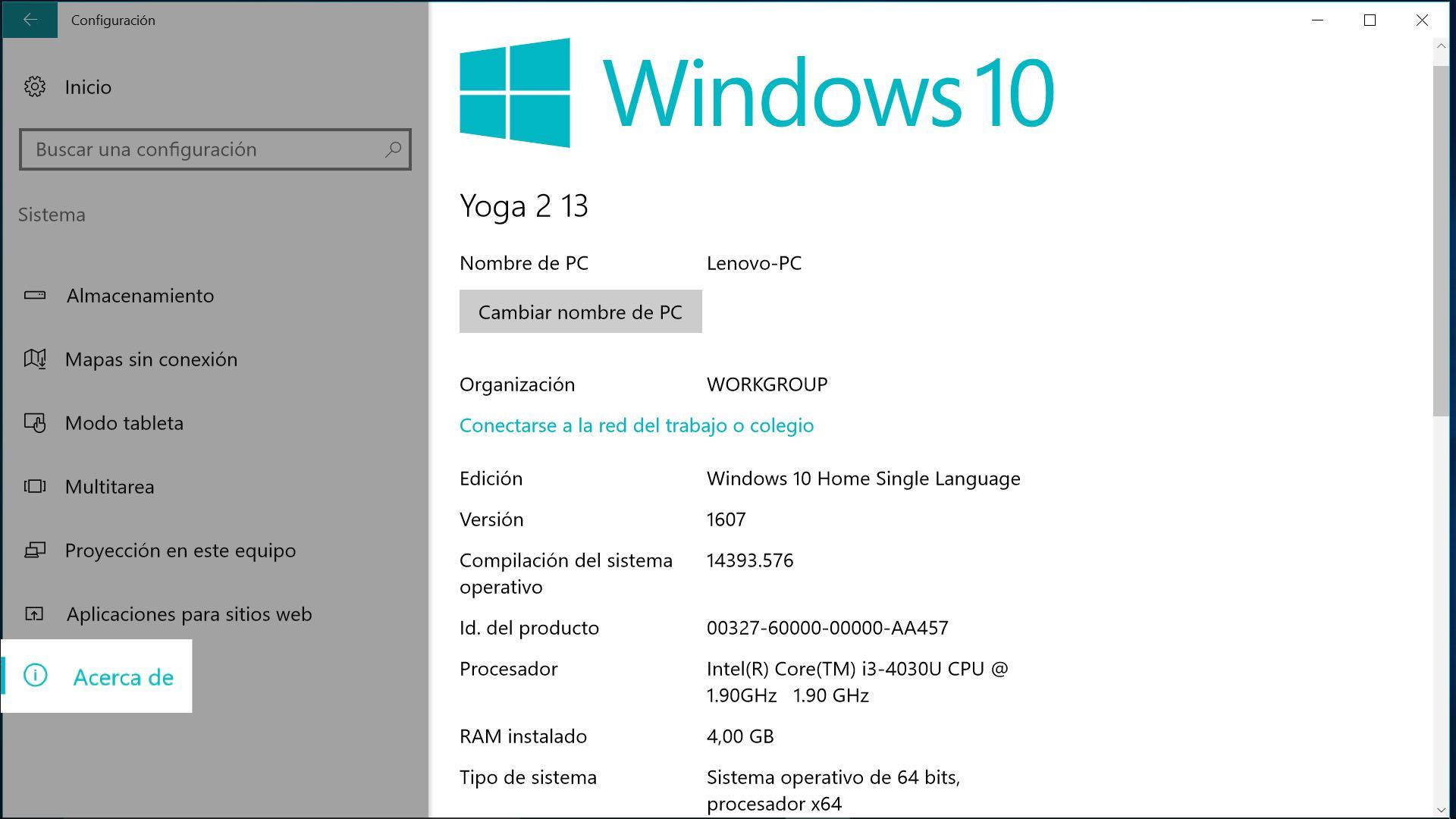Click the Id. del producto label
The width and height of the screenshot is (1456, 819).
pyautogui.click(x=529, y=628)
